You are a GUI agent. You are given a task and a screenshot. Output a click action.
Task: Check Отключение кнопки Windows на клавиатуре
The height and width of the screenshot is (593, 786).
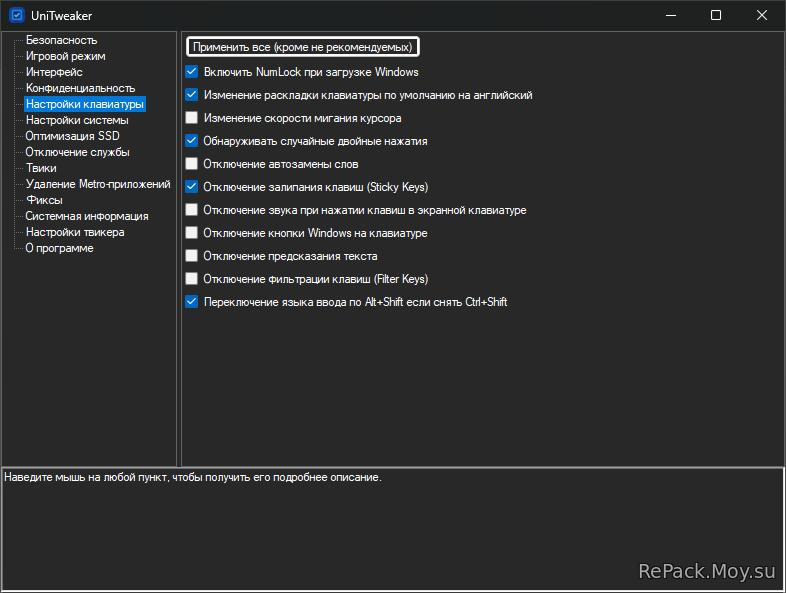191,233
